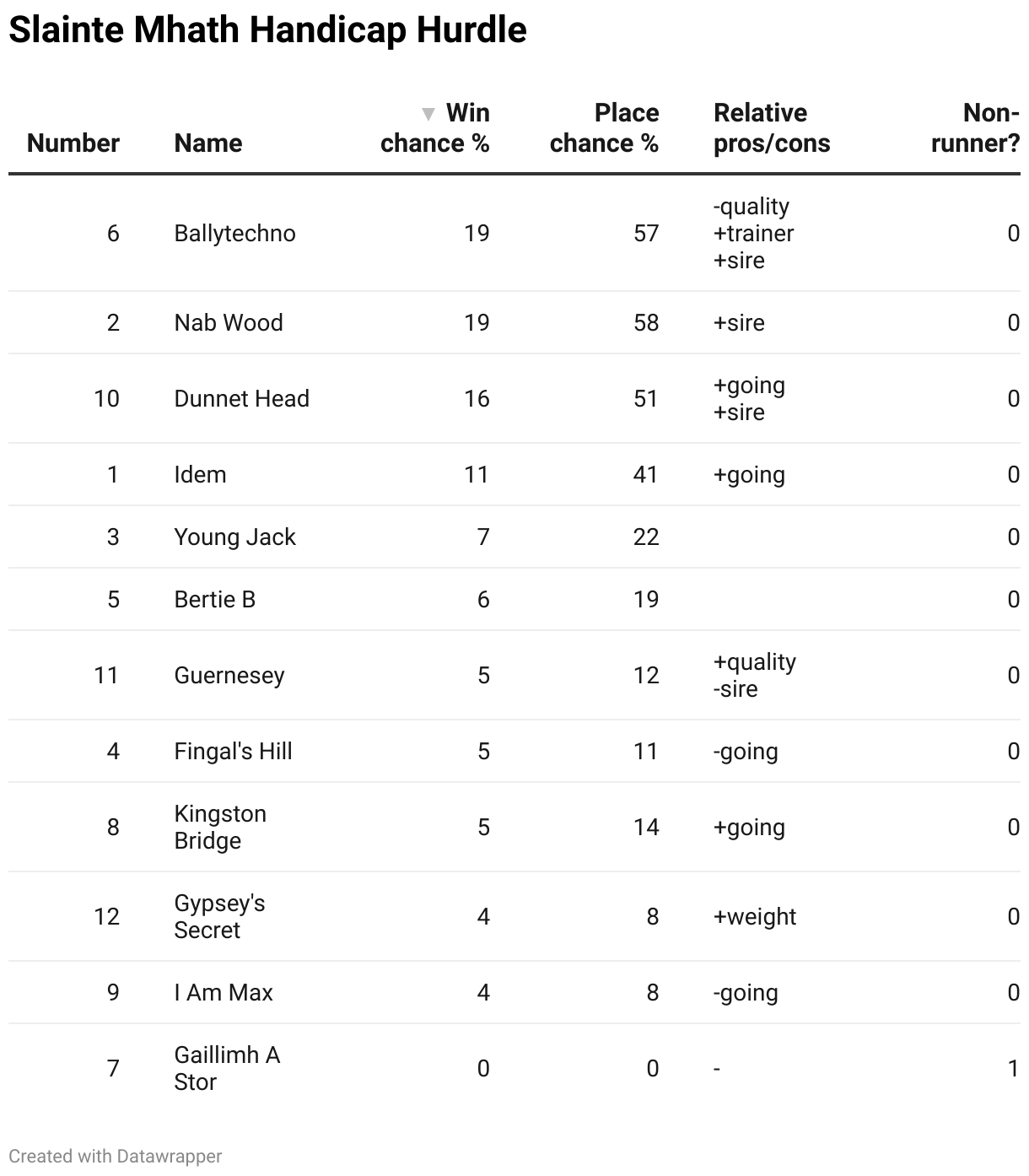
Task: Sort by Place chance % header
Action: pos(604,128)
